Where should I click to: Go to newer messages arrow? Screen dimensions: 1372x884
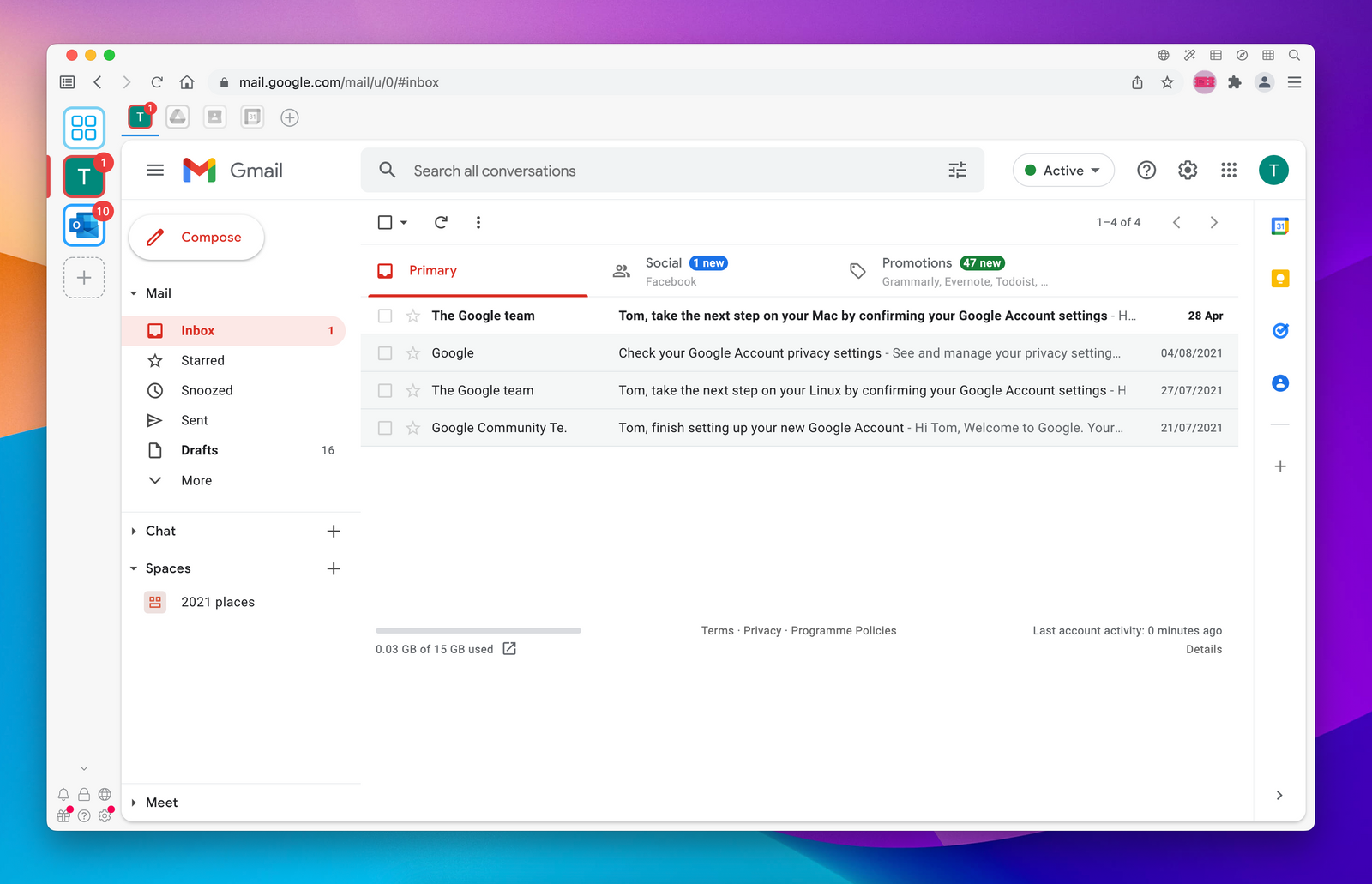(x=1176, y=222)
